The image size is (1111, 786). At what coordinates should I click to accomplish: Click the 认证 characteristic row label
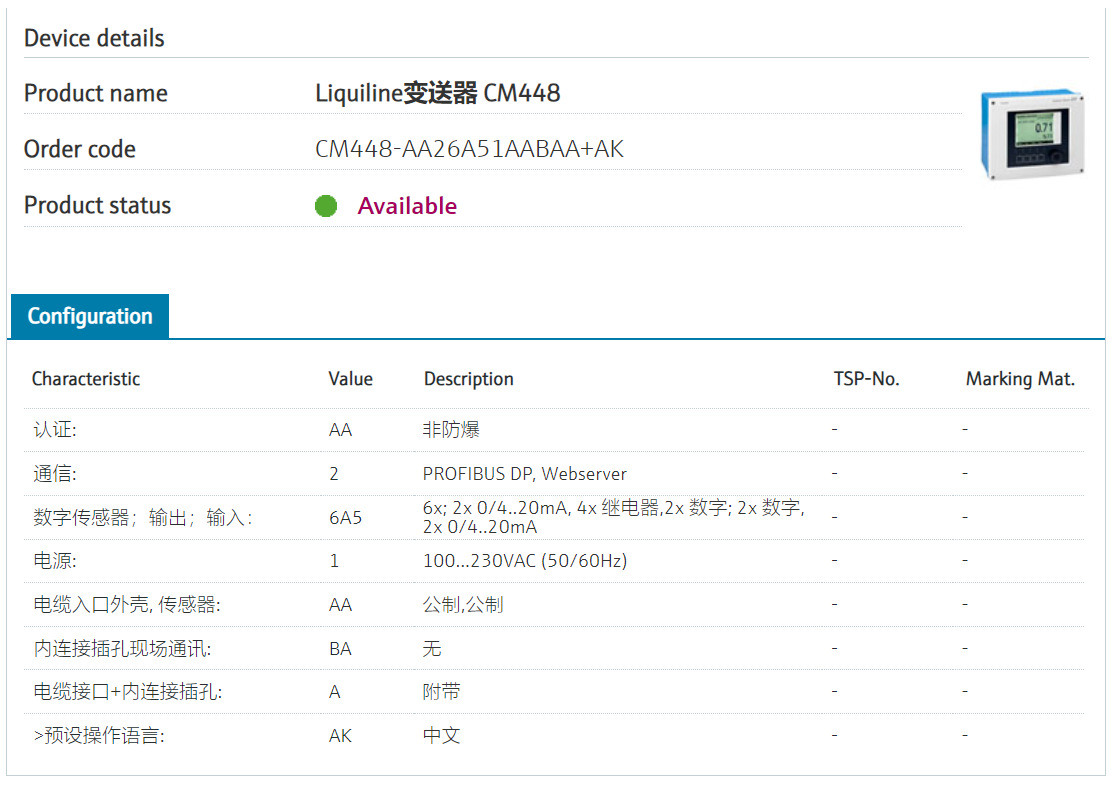click(x=55, y=430)
